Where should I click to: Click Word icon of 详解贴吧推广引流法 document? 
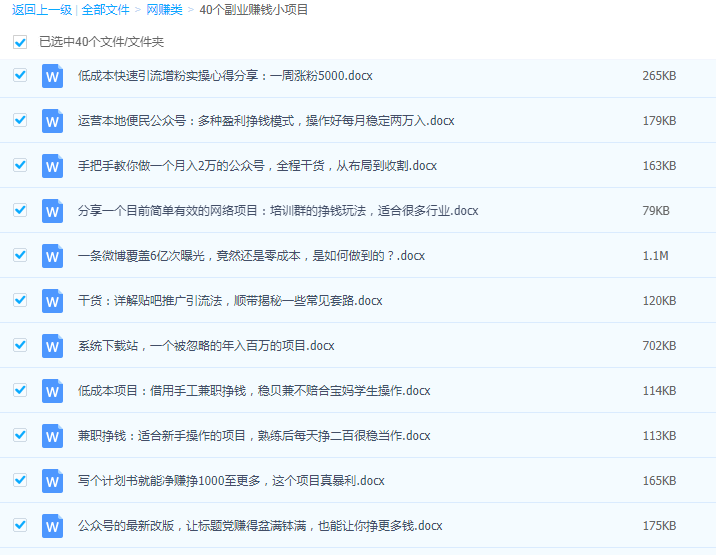[52, 301]
